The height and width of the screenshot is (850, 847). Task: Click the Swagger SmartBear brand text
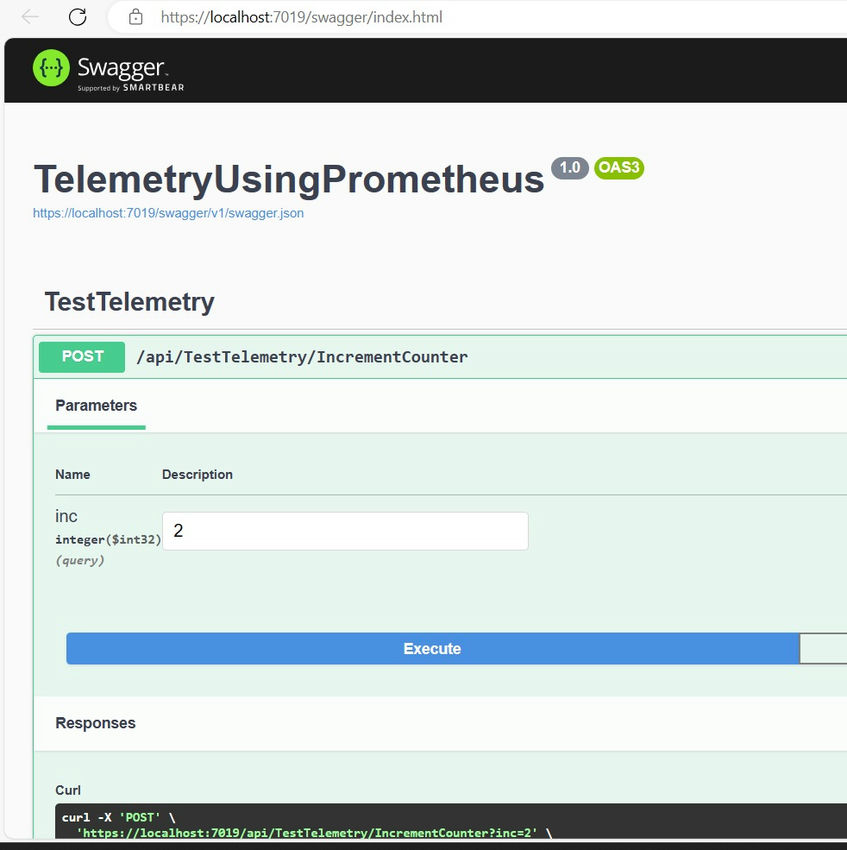[x=131, y=74]
